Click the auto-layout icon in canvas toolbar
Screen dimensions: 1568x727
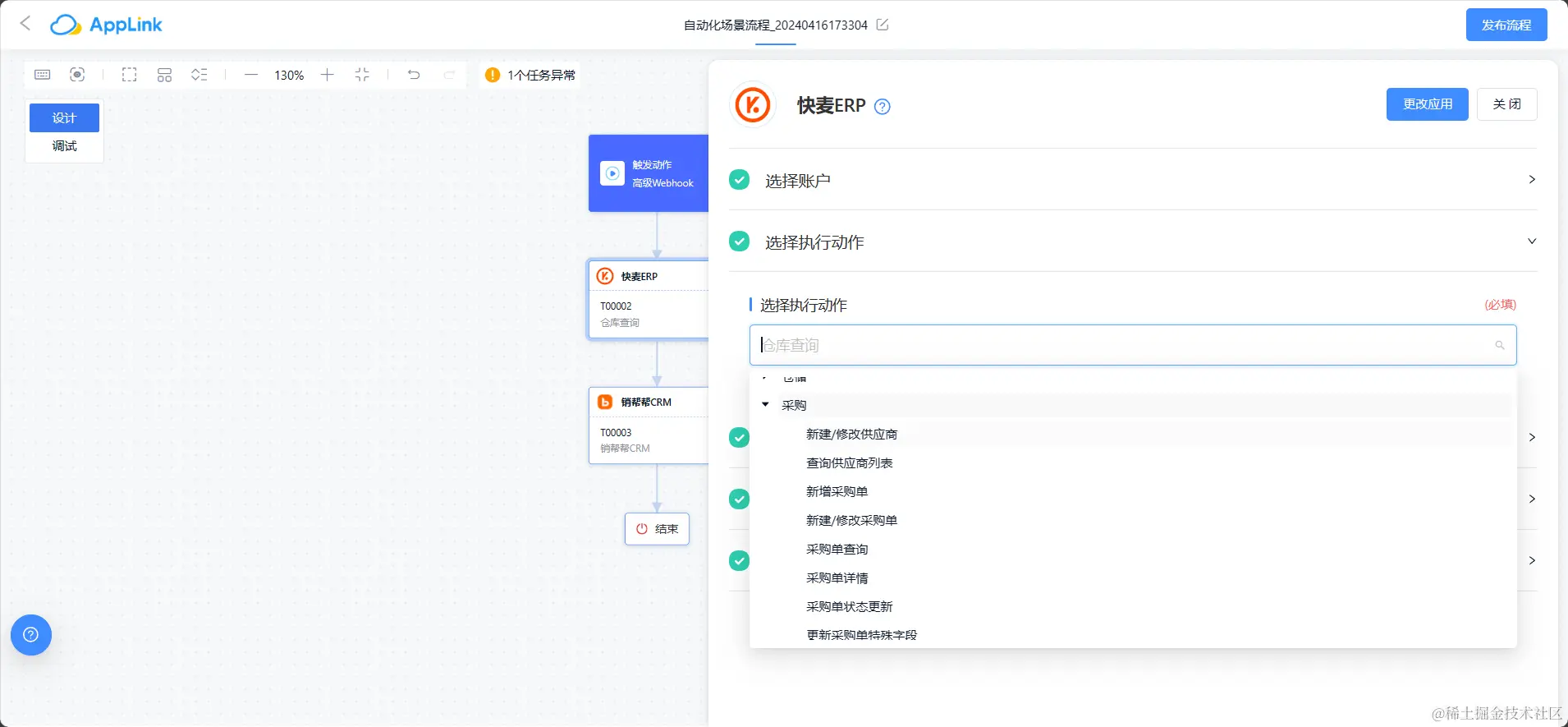coord(164,75)
